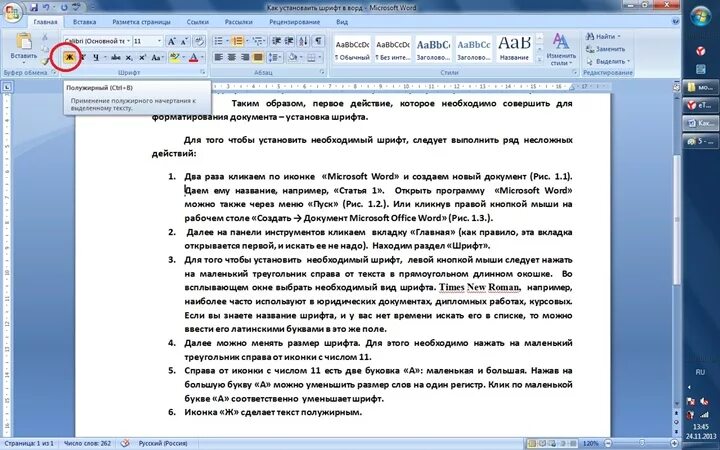Apply superscript x² formatting

[142, 57]
